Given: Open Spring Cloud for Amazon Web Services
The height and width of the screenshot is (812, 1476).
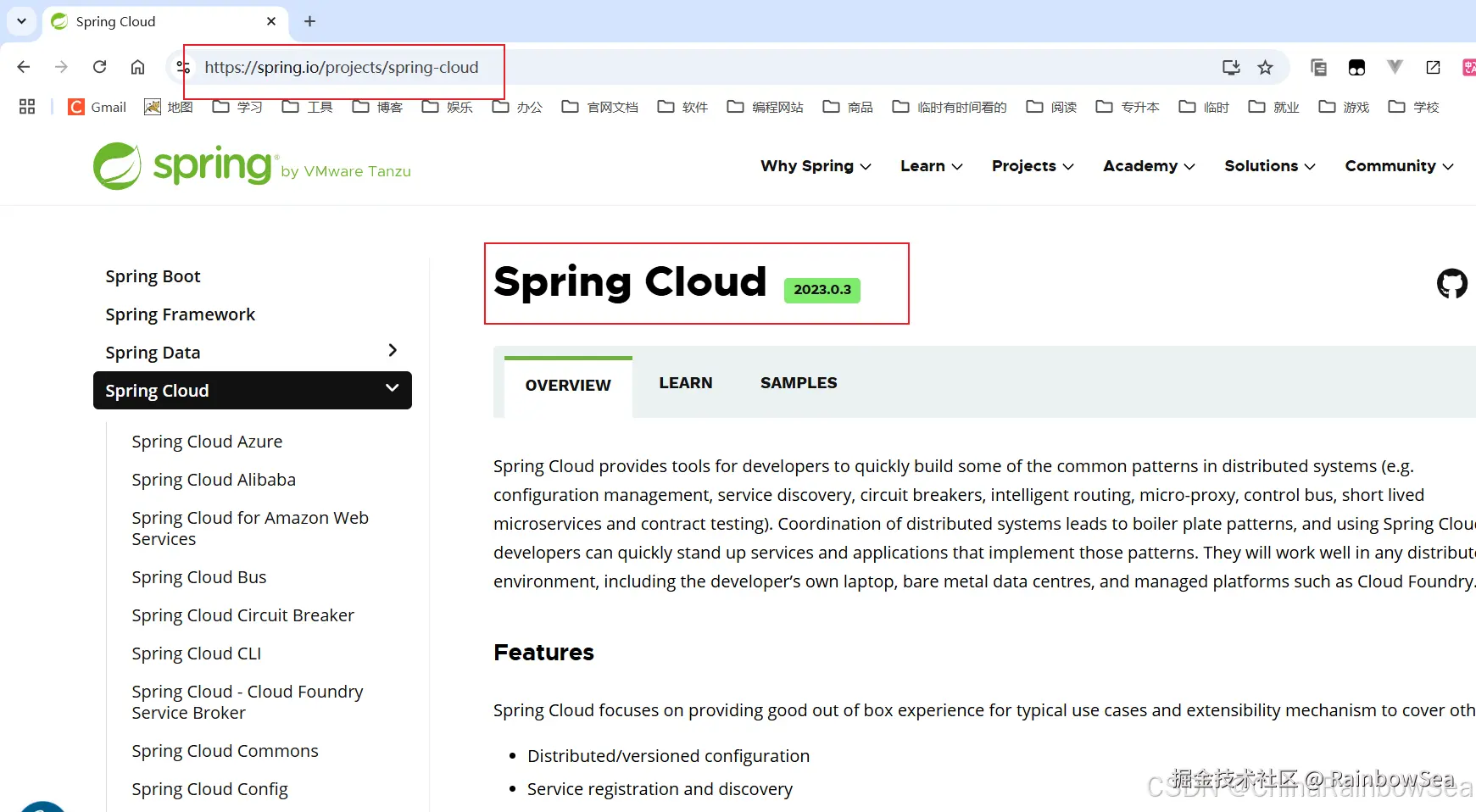Looking at the screenshot, I should [x=250, y=528].
